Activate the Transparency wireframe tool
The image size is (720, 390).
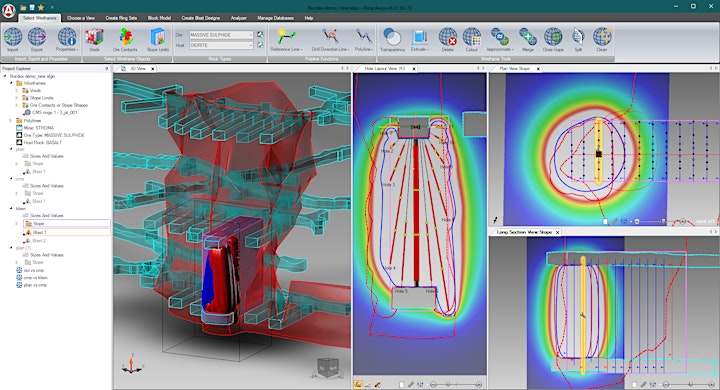392,39
